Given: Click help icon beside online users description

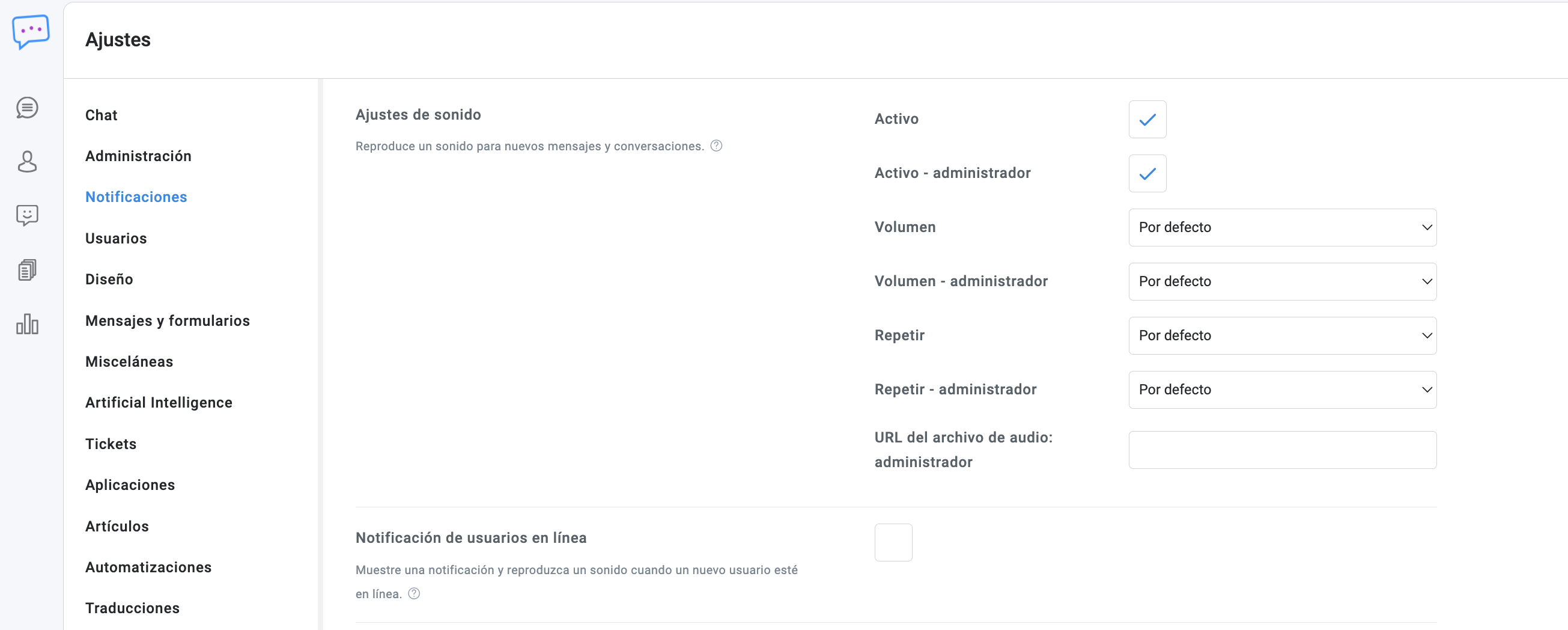Looking at the screenshot, I should click(x=414, y=593).
